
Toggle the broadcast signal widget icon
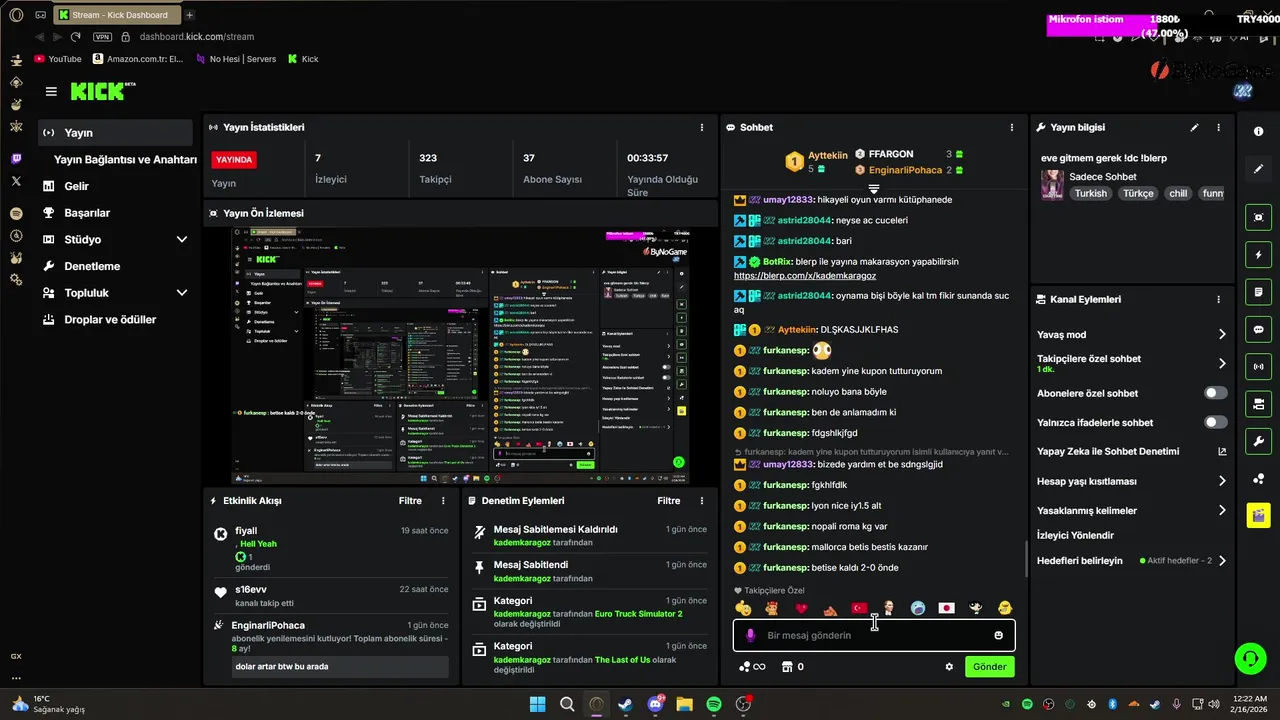[x=1258, y=367]
